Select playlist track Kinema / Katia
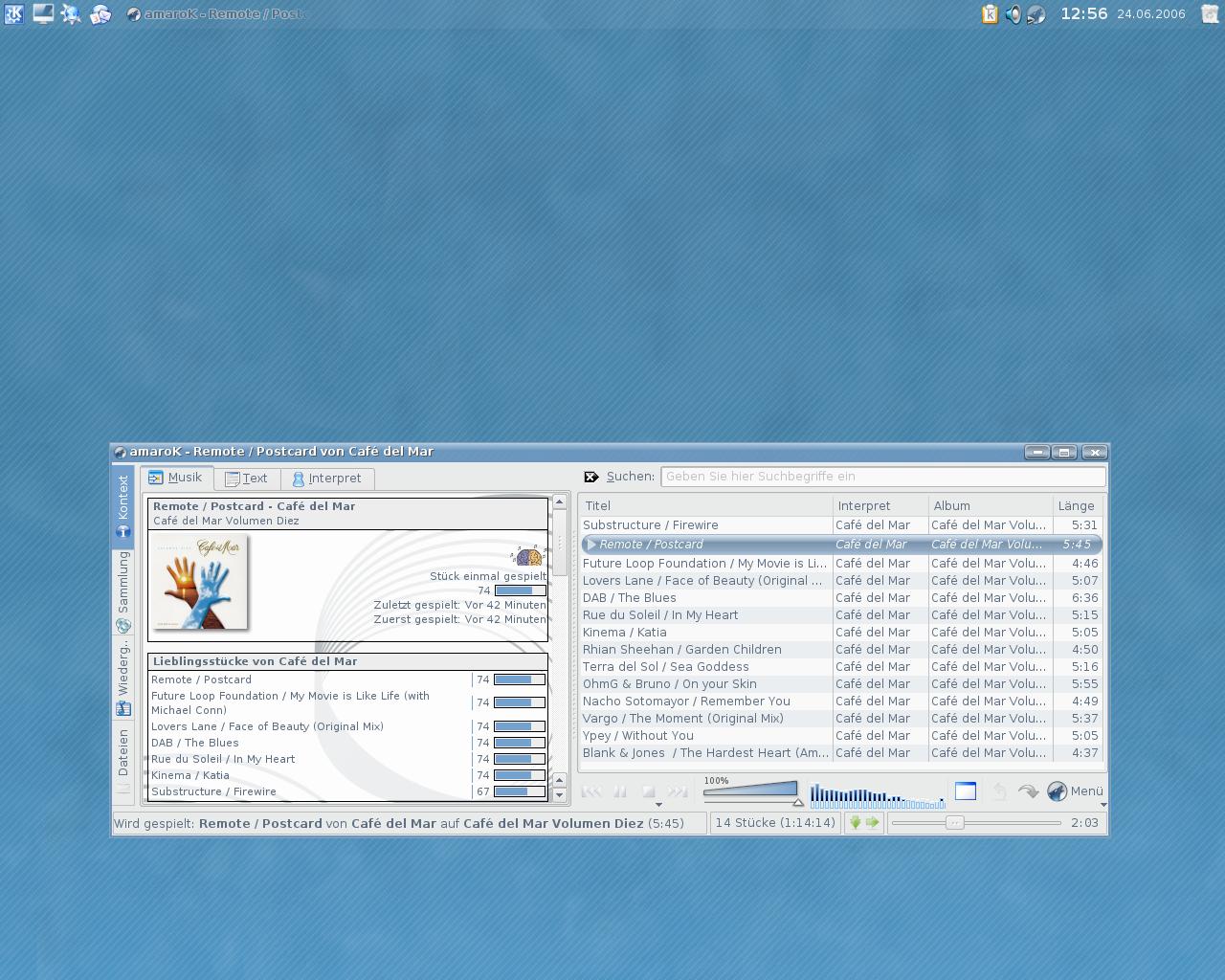1225x980 pixels. point(841,633)
